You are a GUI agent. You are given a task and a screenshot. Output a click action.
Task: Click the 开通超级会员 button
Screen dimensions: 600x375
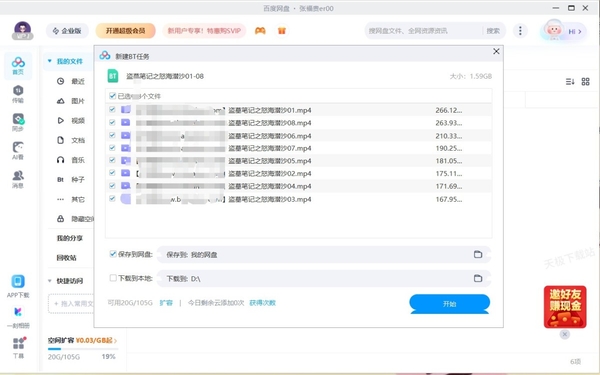[126, 31]
